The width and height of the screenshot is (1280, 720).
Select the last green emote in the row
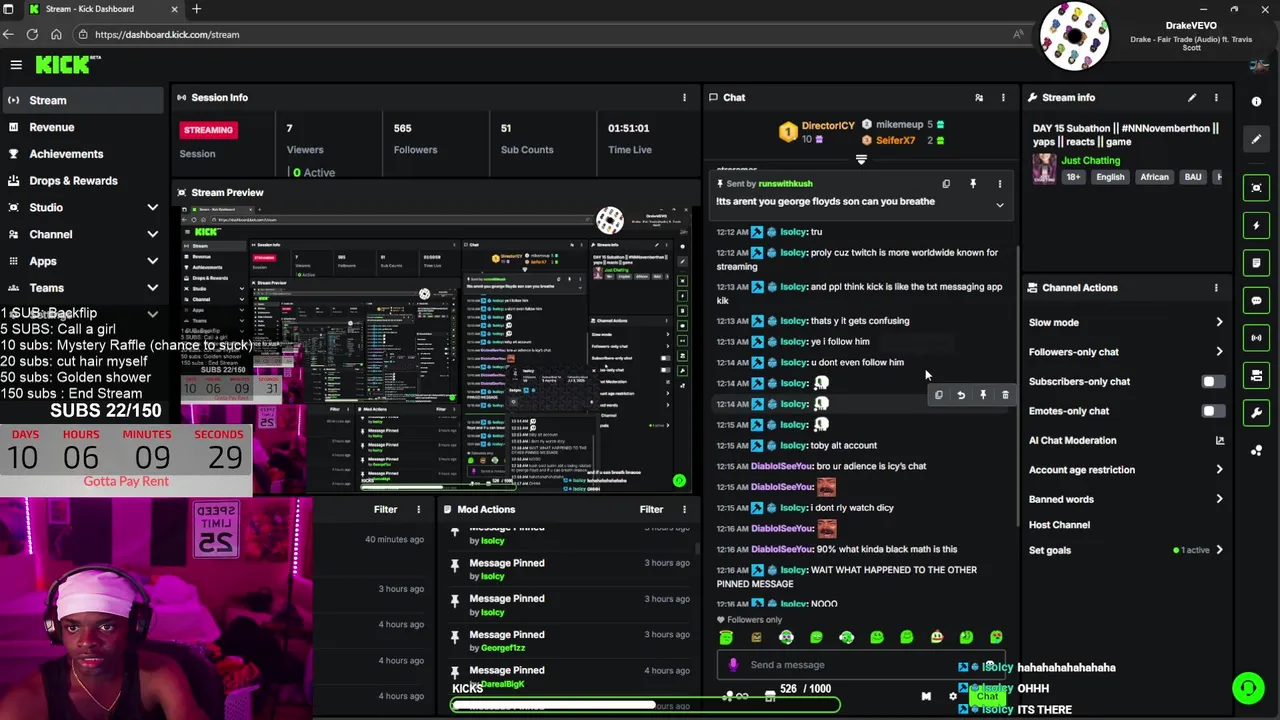[x=996, y=637]
